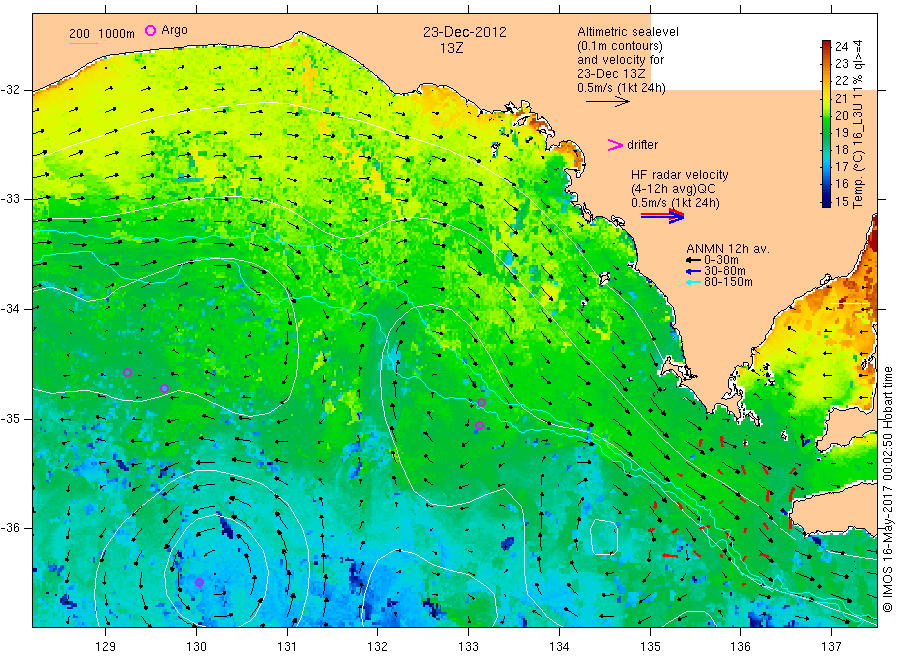Viewport: 900px width, 660px height.
Task: Click the '200' depth contour label
Action: coord(79,34)
